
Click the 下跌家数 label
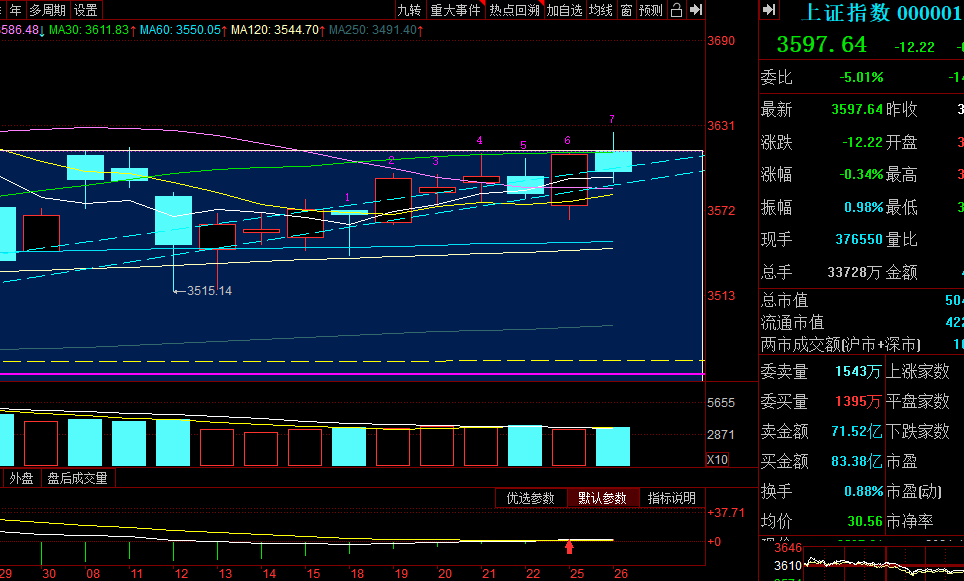[918, 431]
